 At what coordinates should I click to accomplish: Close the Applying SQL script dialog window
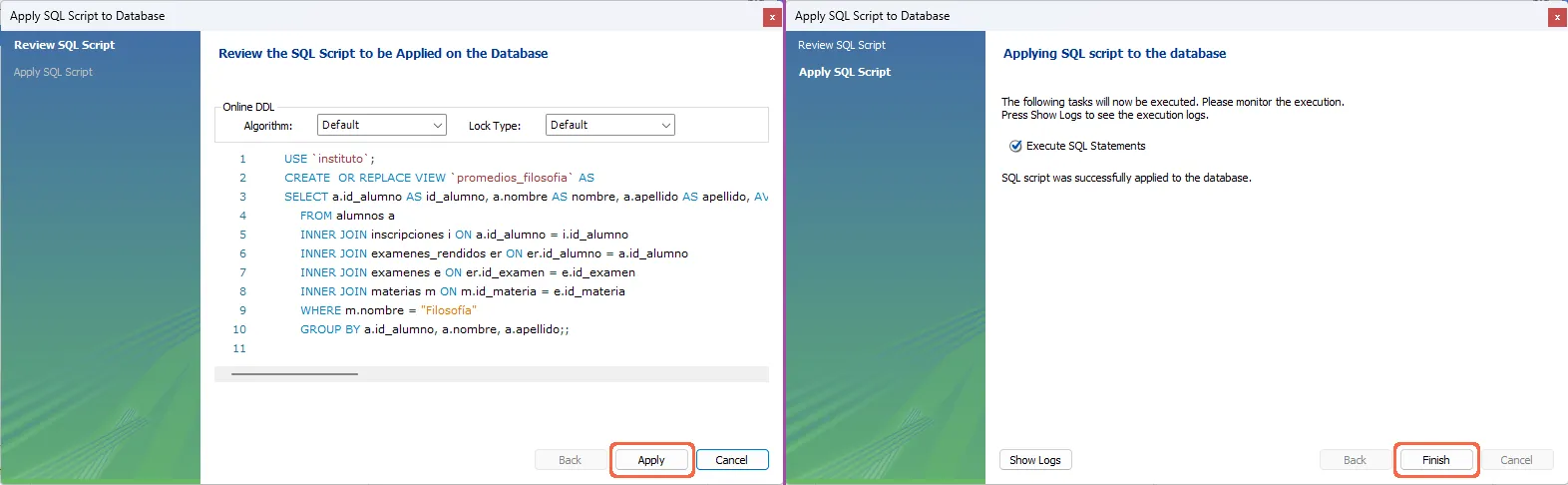pyautogui.click(x=1556, y=17)
